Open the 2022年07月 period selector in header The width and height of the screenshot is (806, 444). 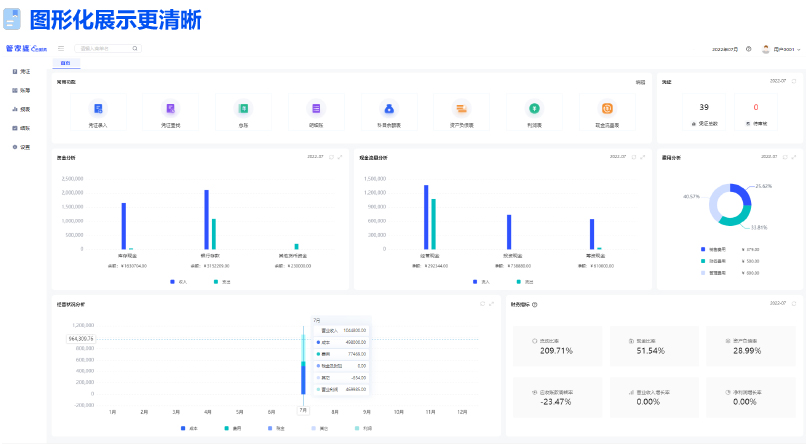click(724, 48)
